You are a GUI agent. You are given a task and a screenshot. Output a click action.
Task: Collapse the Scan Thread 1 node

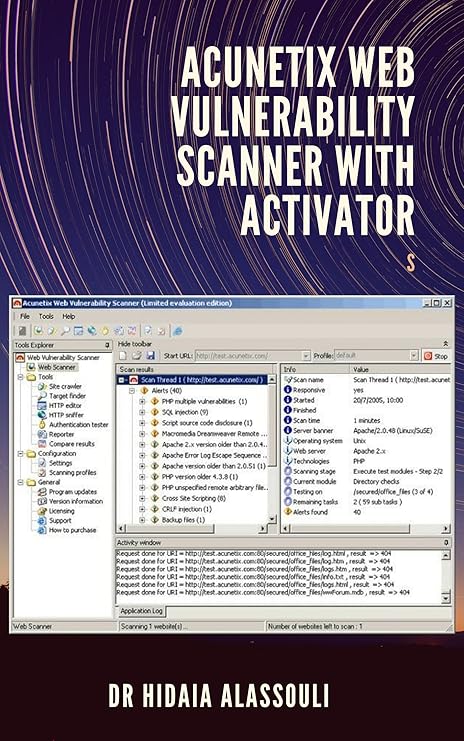coord(122,379)
